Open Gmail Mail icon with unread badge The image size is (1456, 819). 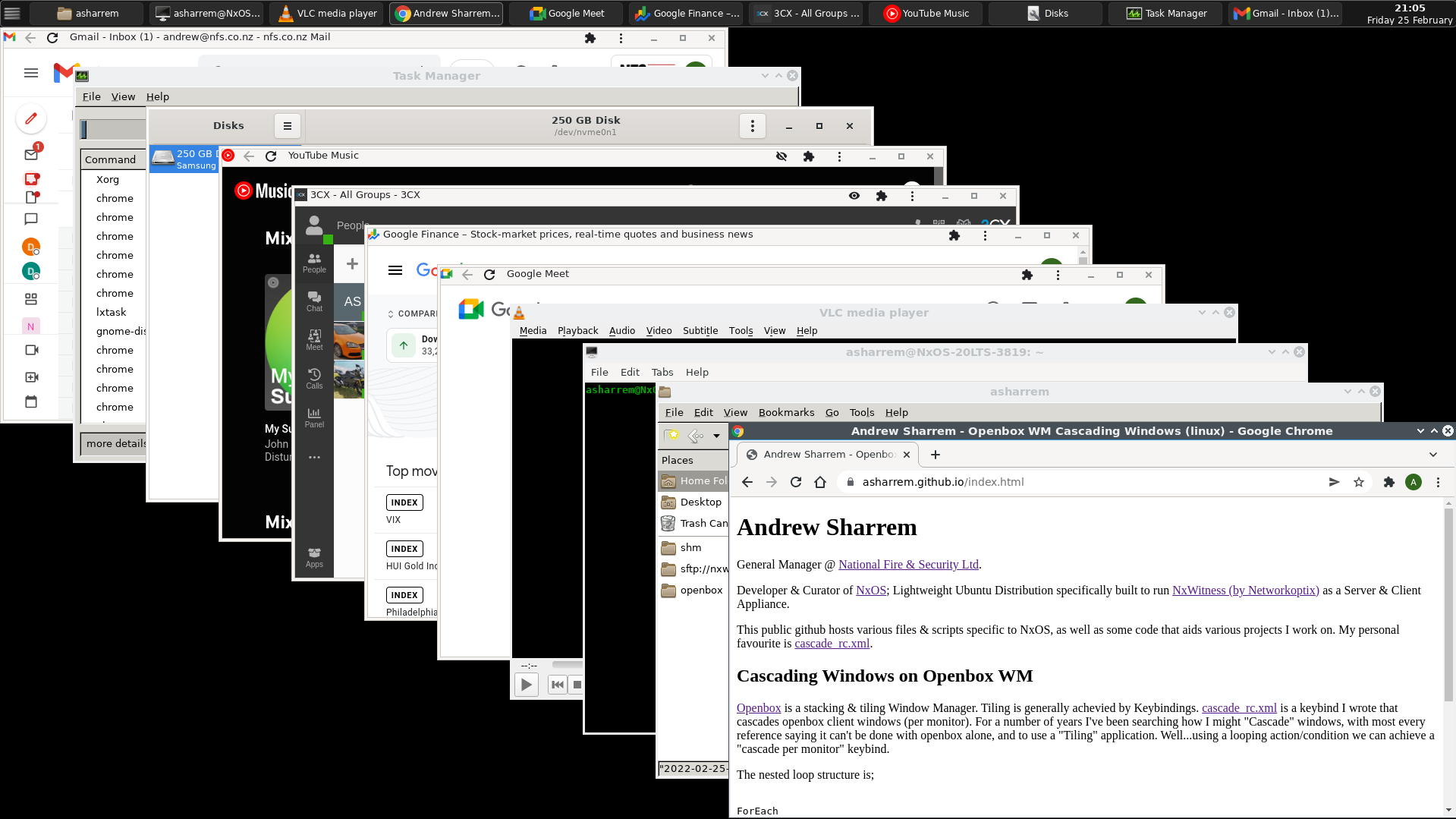click(x=31, y=154)
